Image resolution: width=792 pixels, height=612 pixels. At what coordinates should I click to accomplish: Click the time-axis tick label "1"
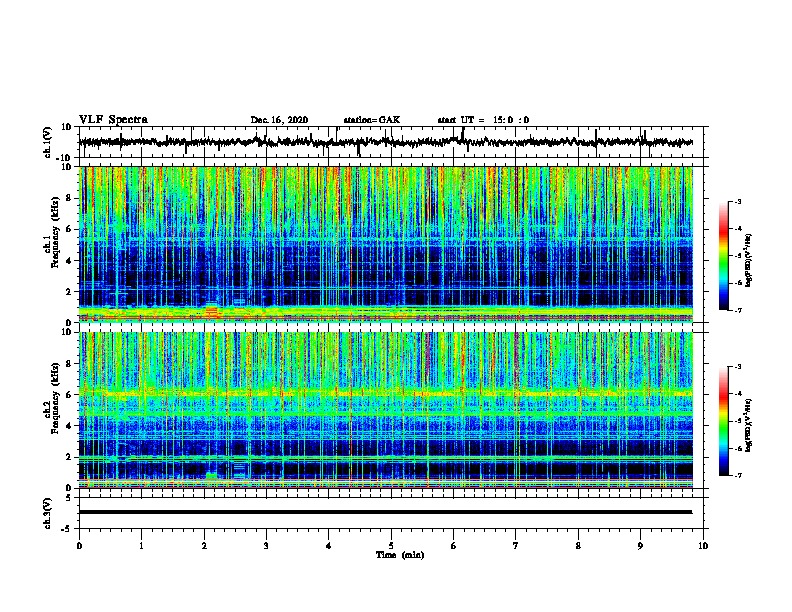[142, 546]
